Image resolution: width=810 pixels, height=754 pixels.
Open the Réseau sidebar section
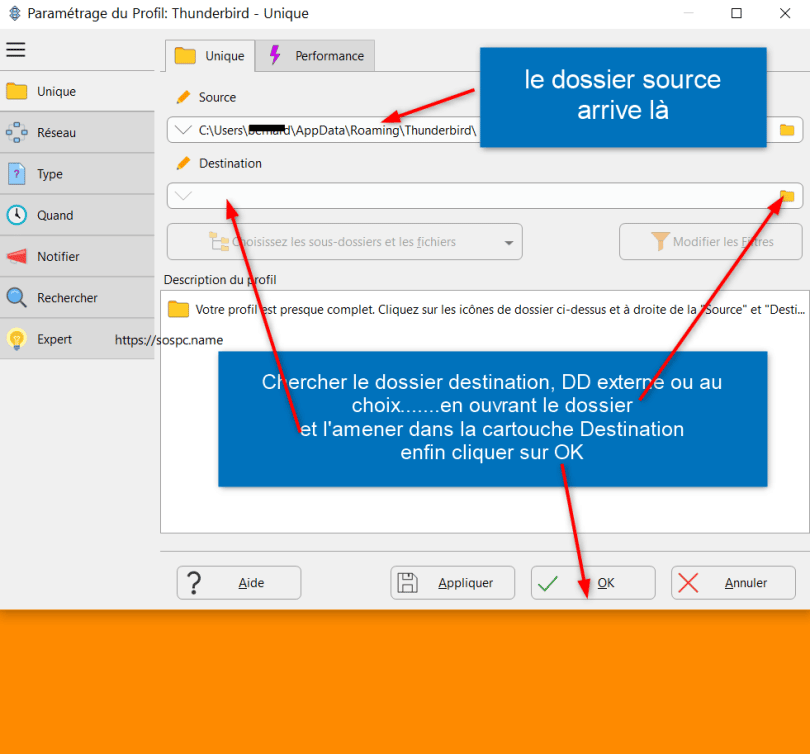point(77,133)
